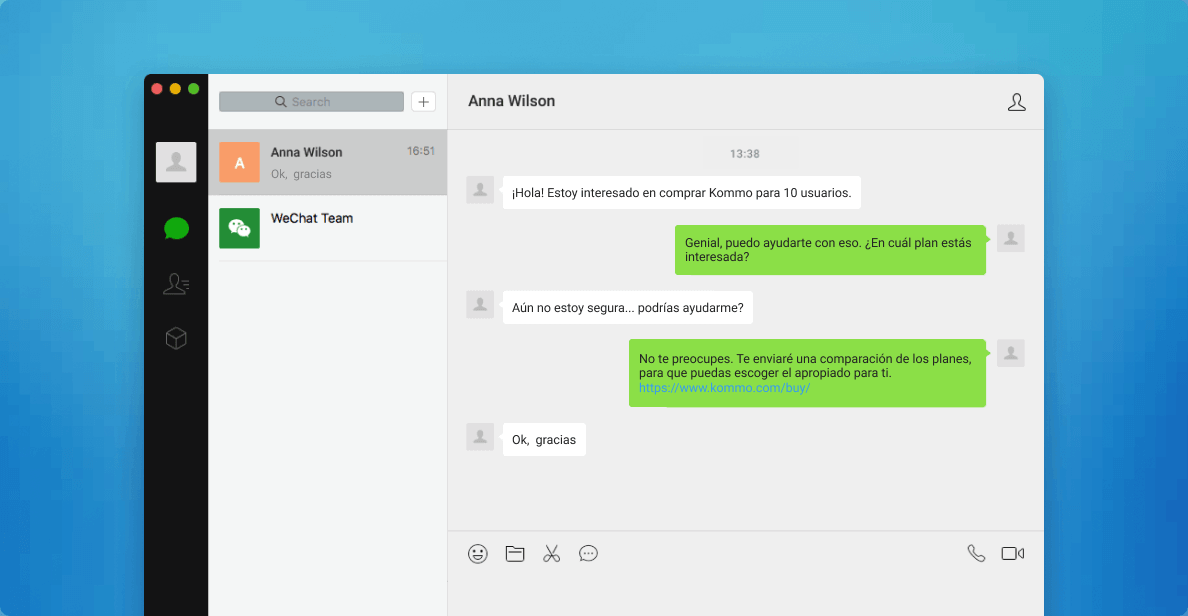This screenshot has height=616, width=1188.
Task: Open the kommo.com/buy link
Action: point(724,388)
